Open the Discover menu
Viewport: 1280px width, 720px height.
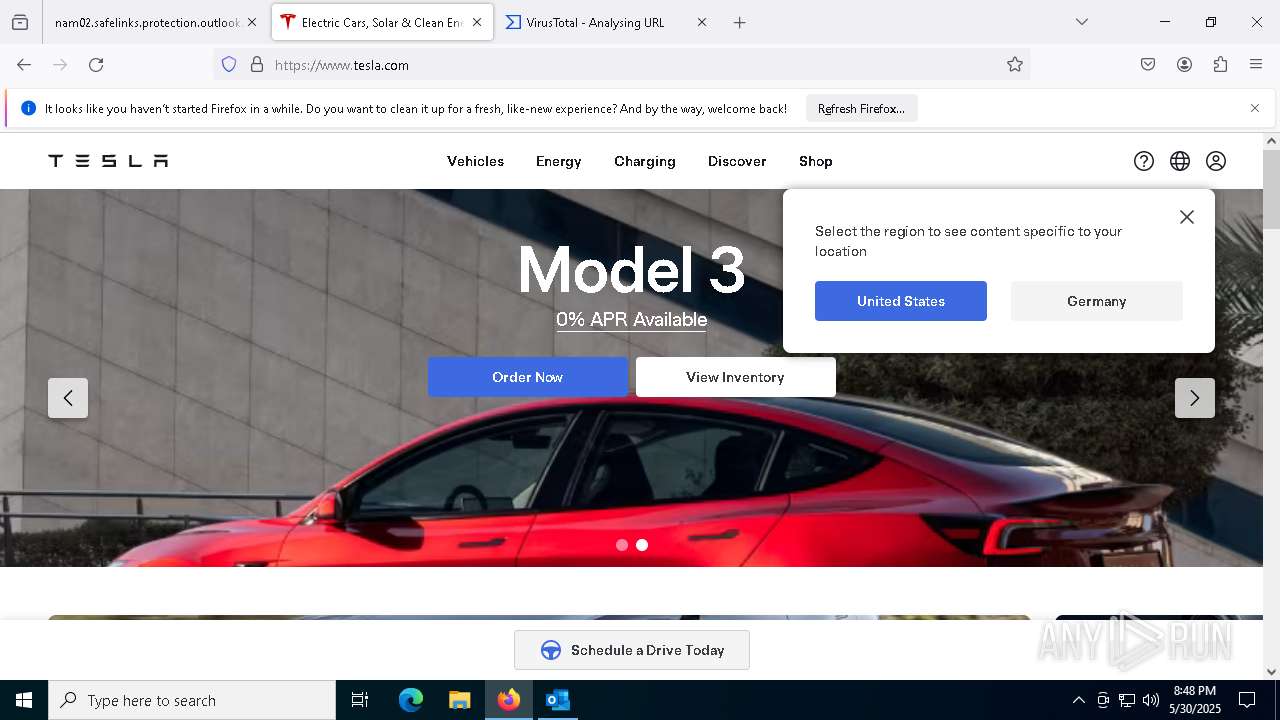tap(737, 161)
